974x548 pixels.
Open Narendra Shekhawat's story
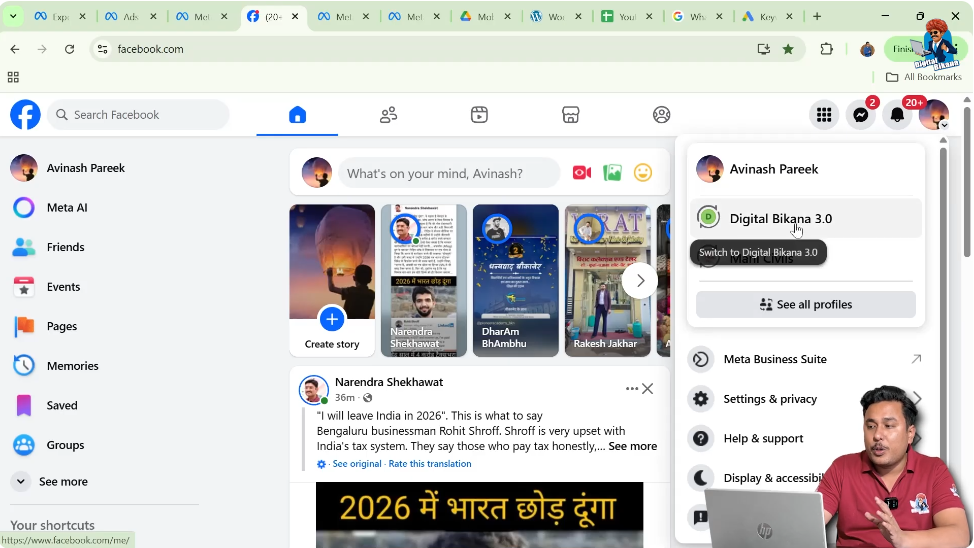(424, 281)
